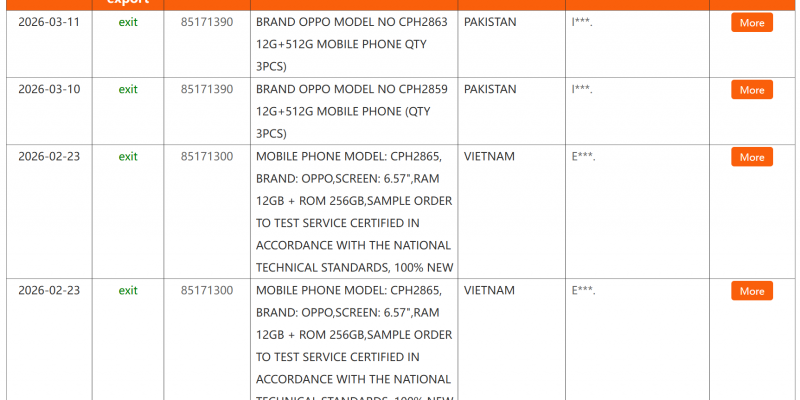Click More on the lower CPH2865 Vietnam row

pos(752,291)
